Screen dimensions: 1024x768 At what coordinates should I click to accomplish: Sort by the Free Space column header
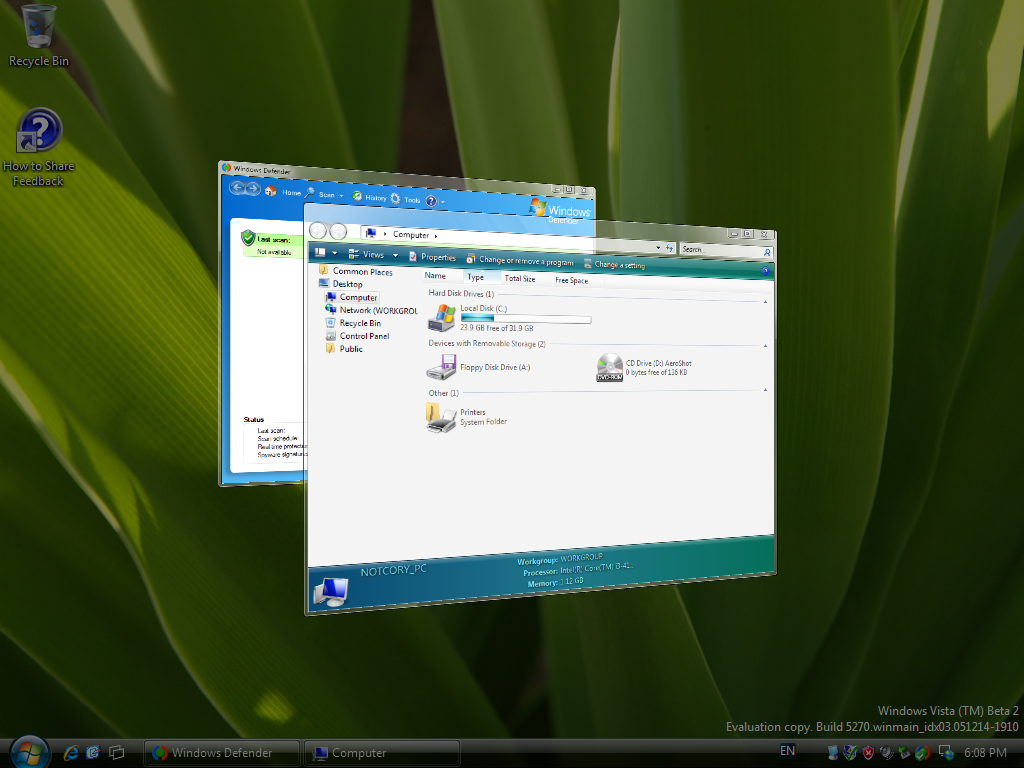[x=577, y=280]
